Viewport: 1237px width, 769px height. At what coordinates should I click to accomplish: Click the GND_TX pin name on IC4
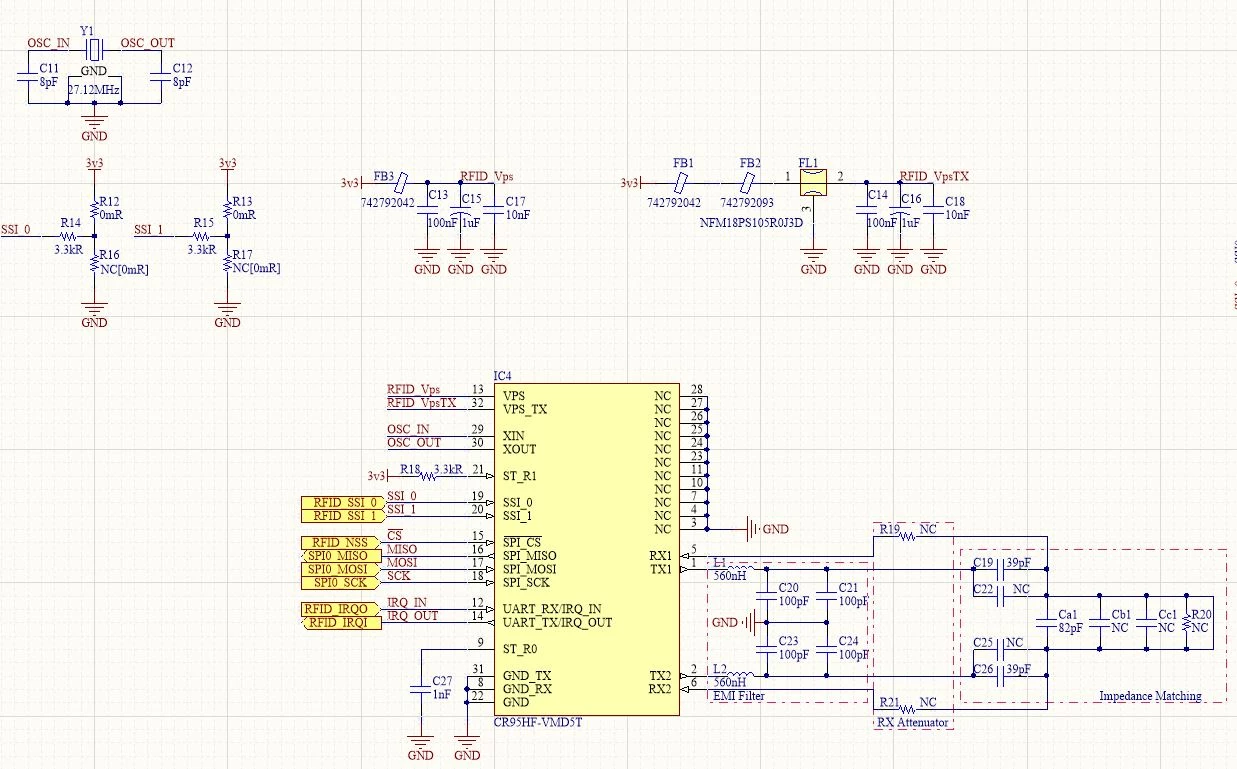527,675
